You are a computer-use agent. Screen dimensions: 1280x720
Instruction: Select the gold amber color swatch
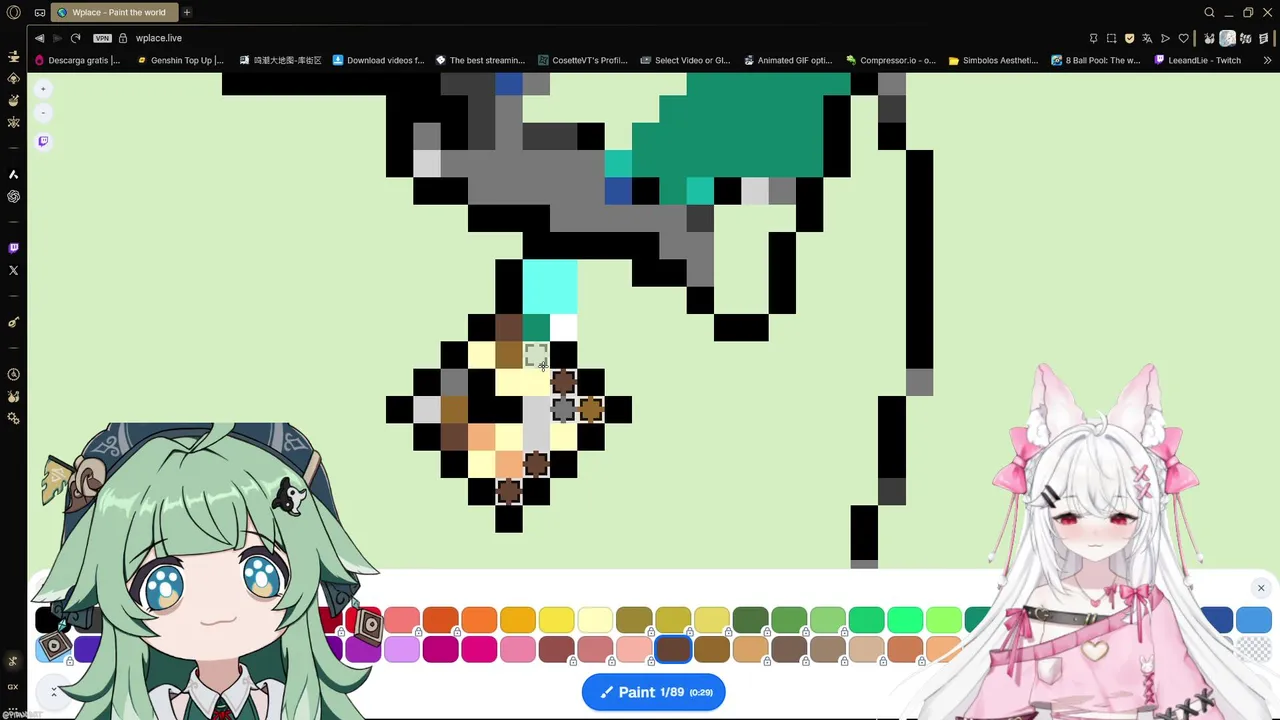(518, 620)
